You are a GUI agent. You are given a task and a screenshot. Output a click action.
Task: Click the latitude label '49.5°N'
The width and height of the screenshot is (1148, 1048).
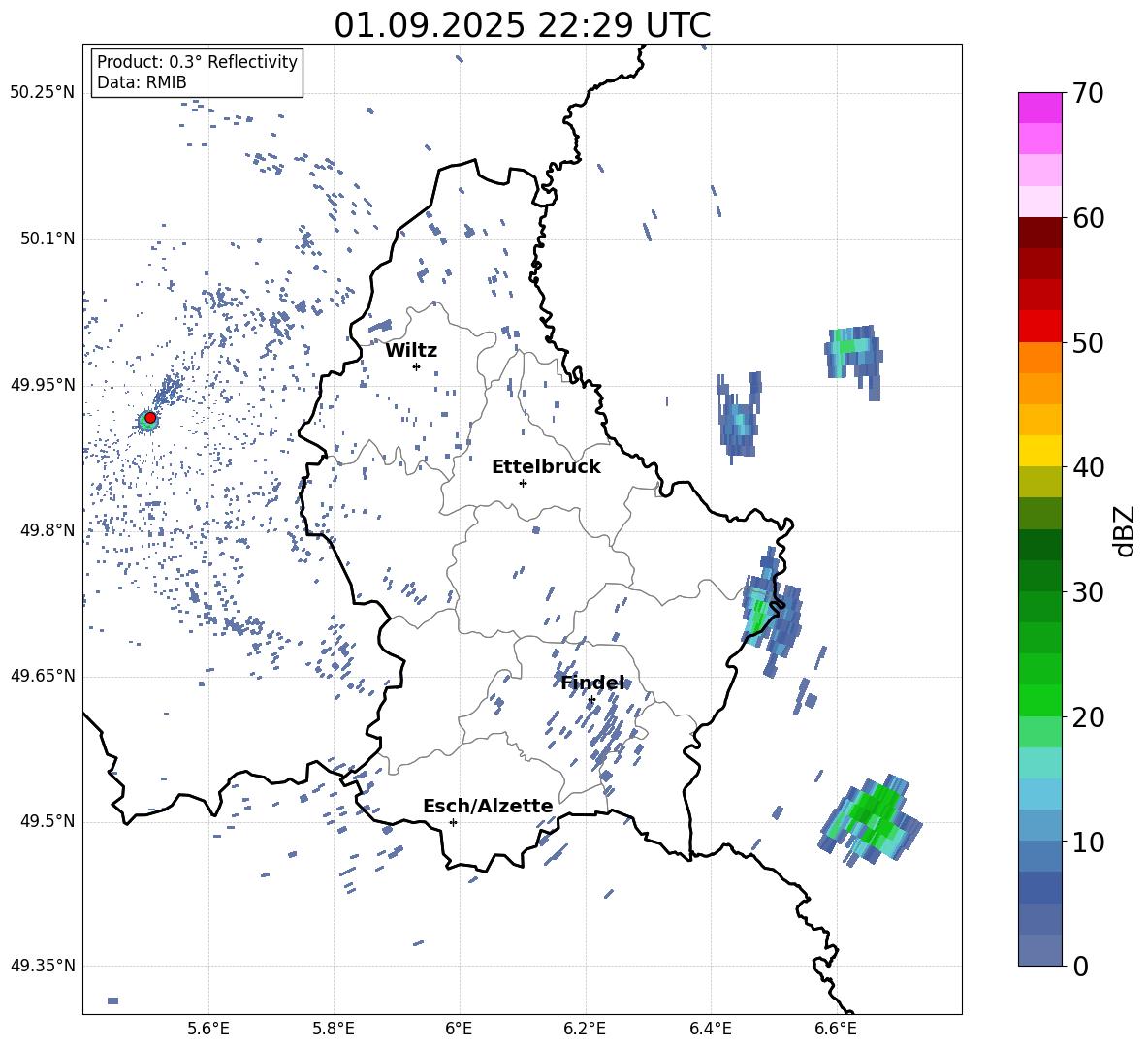48,821
